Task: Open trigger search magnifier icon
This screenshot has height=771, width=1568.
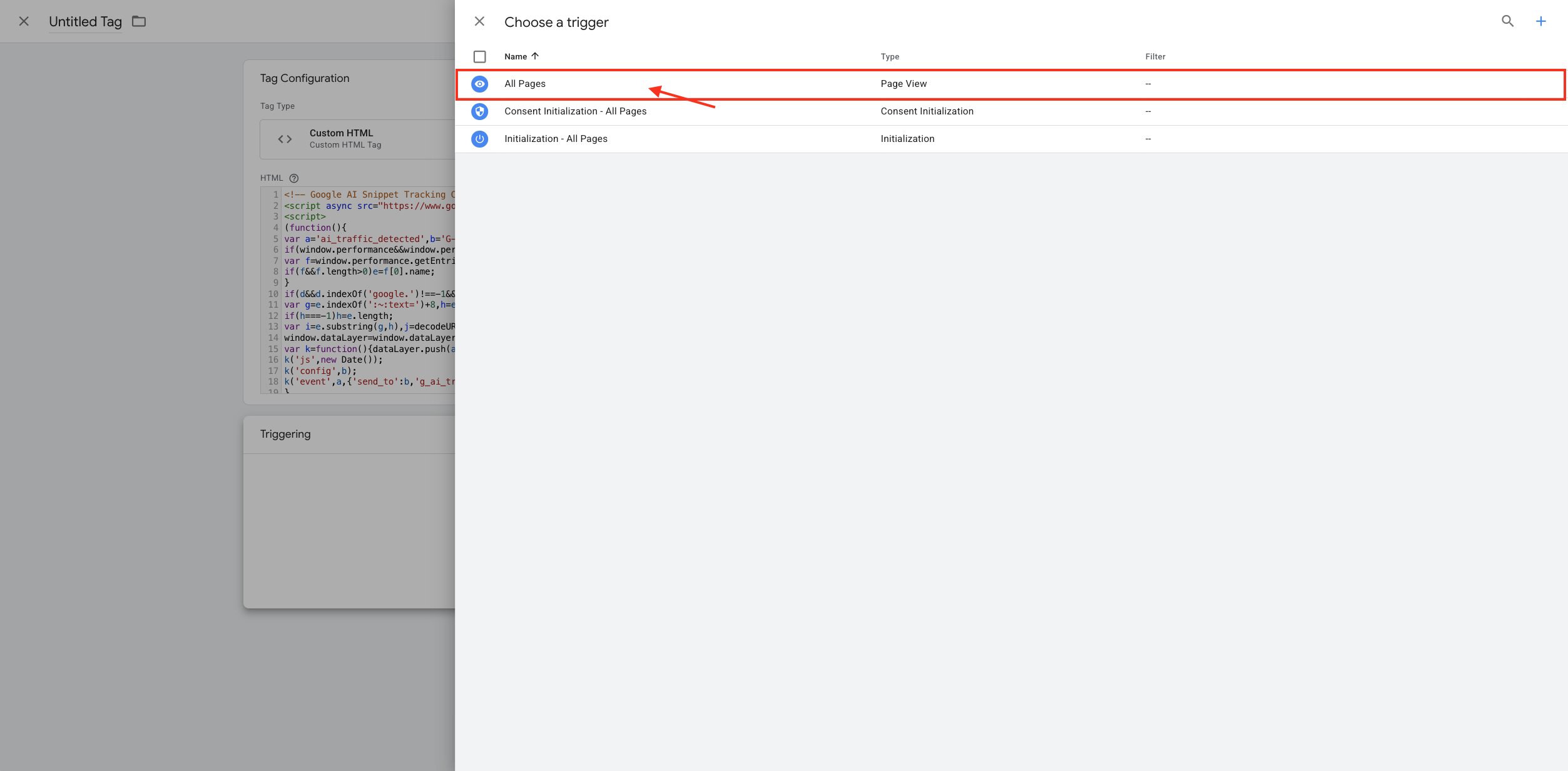Action: point(1507,21)
